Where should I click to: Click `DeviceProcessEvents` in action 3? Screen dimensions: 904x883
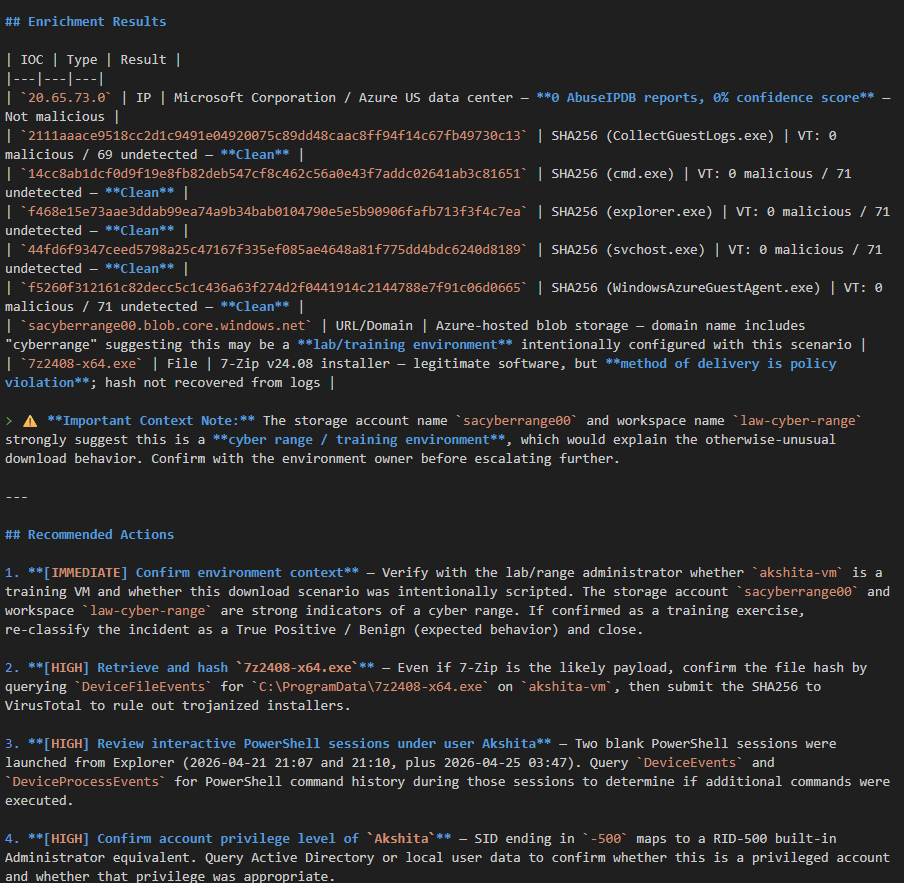tap(85, 782)
